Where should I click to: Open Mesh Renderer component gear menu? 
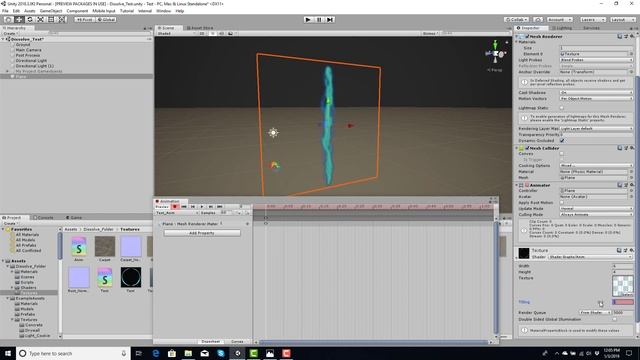coord(632,36)
